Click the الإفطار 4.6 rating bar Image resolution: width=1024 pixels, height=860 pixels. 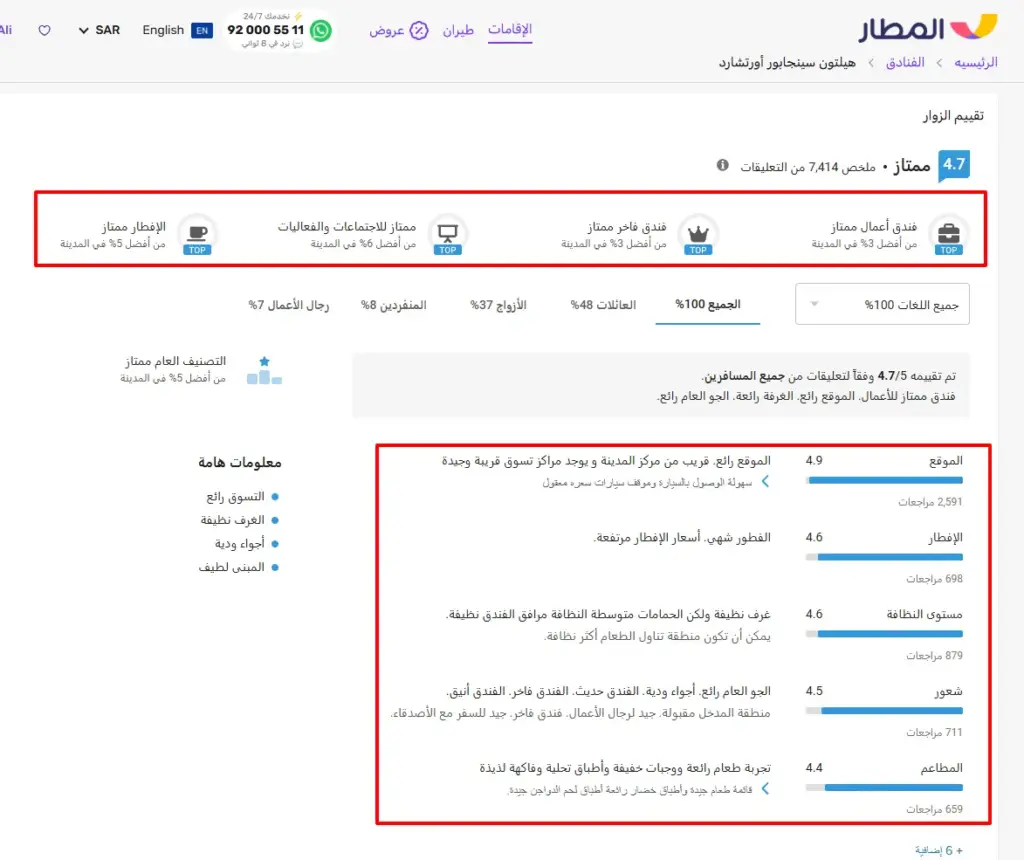click(884, 557)
